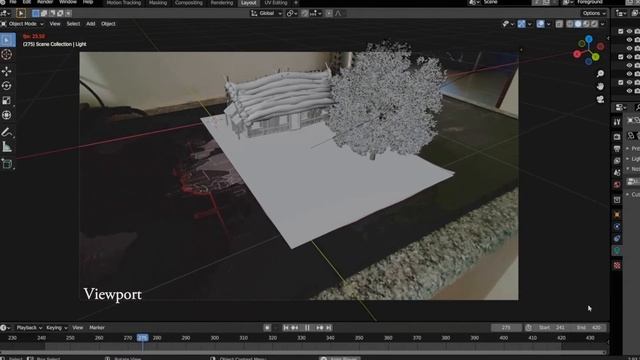This screenshot has width=640, height=360.
Task: Pick the Rotate tool
Action: [7, 86]
